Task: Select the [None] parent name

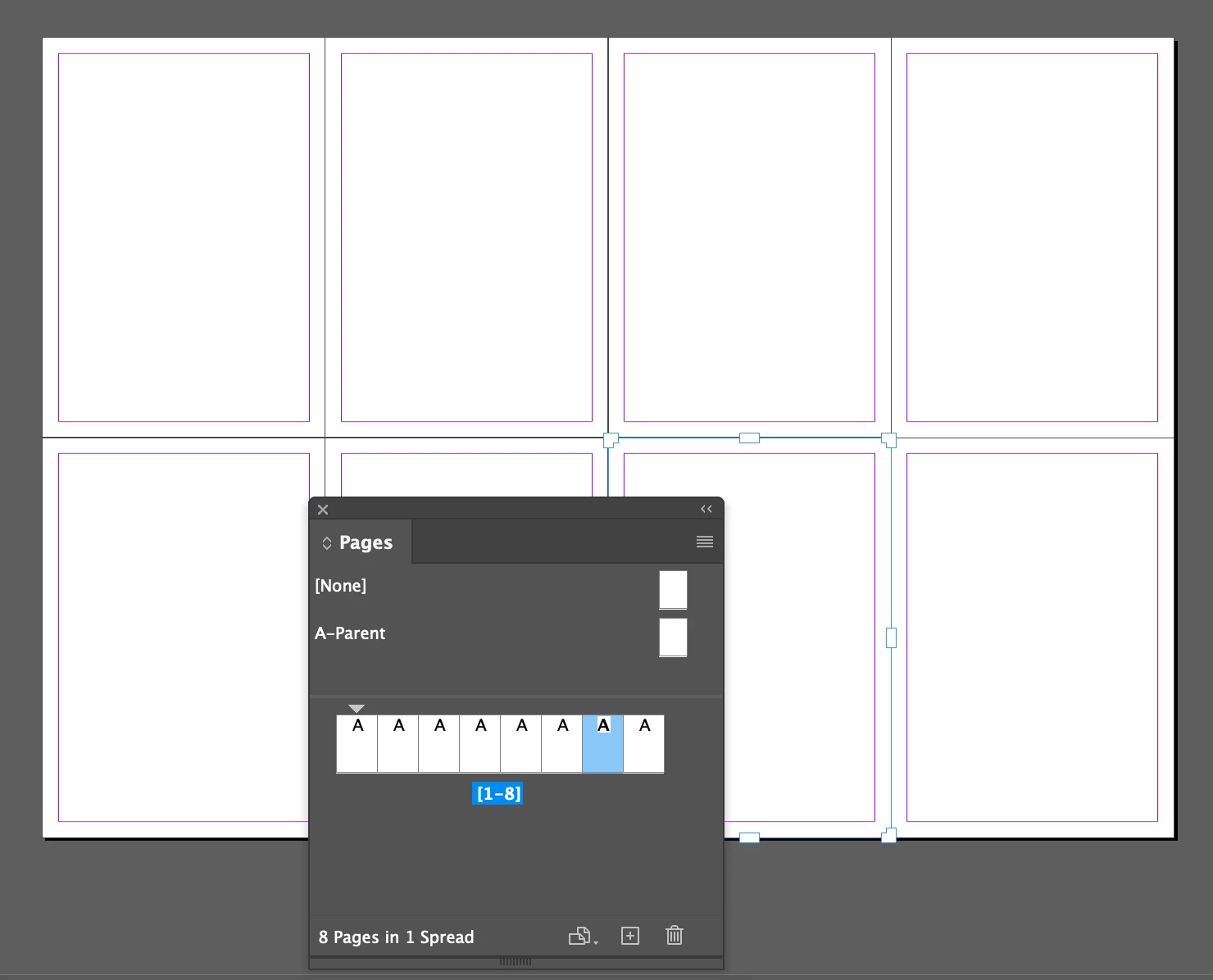Action: coord(341,586)
